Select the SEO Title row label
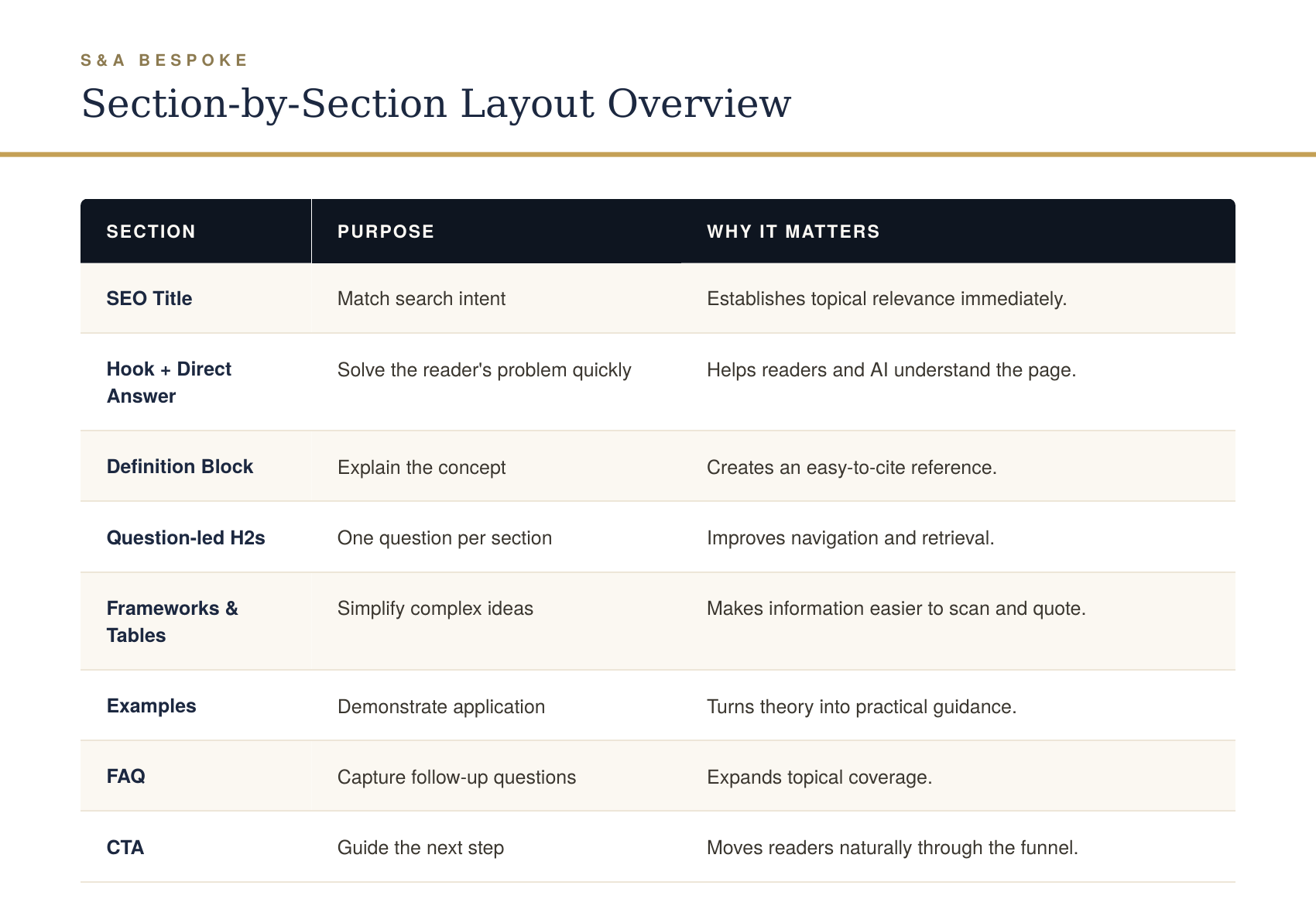The height and width of the screenshot is (913, 1316). [x=149, y=299]
